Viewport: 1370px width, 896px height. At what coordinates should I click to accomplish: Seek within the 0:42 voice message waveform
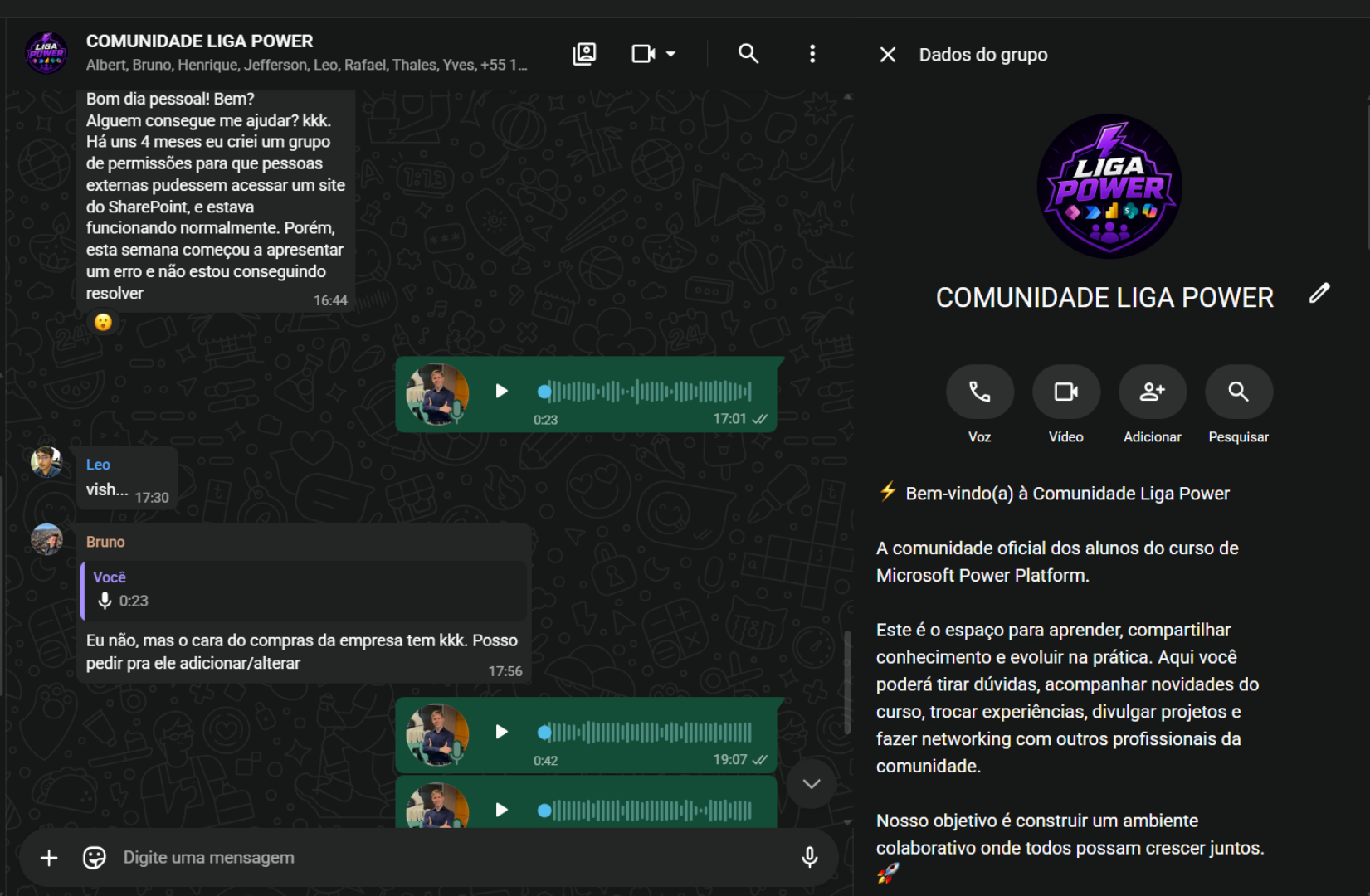pyautogui.click(x=645, y=732)
